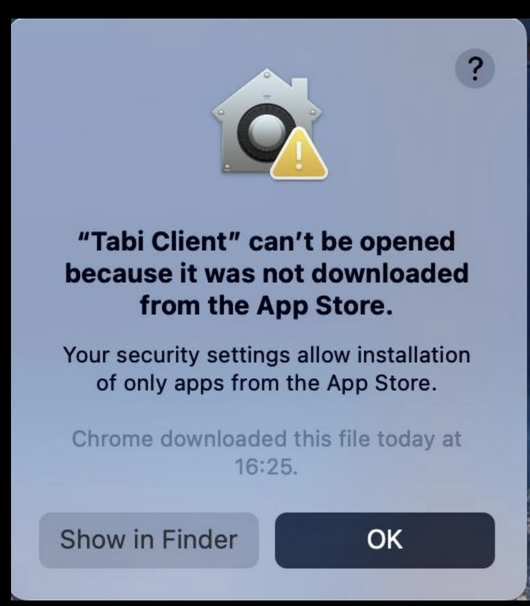Click the exclamation mark inside the warning triangle

tap(299, 155)
